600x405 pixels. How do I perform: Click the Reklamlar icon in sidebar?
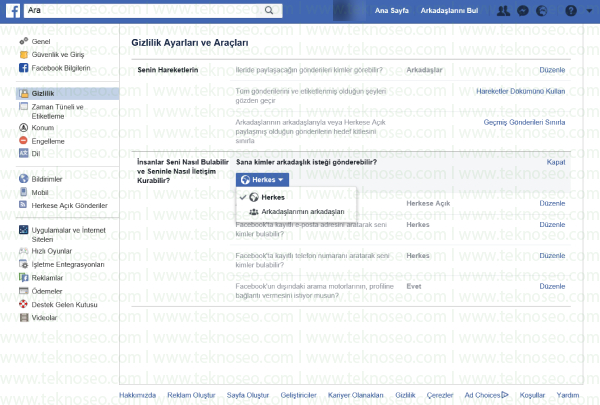pyautogui.click(x=24, y=277)
